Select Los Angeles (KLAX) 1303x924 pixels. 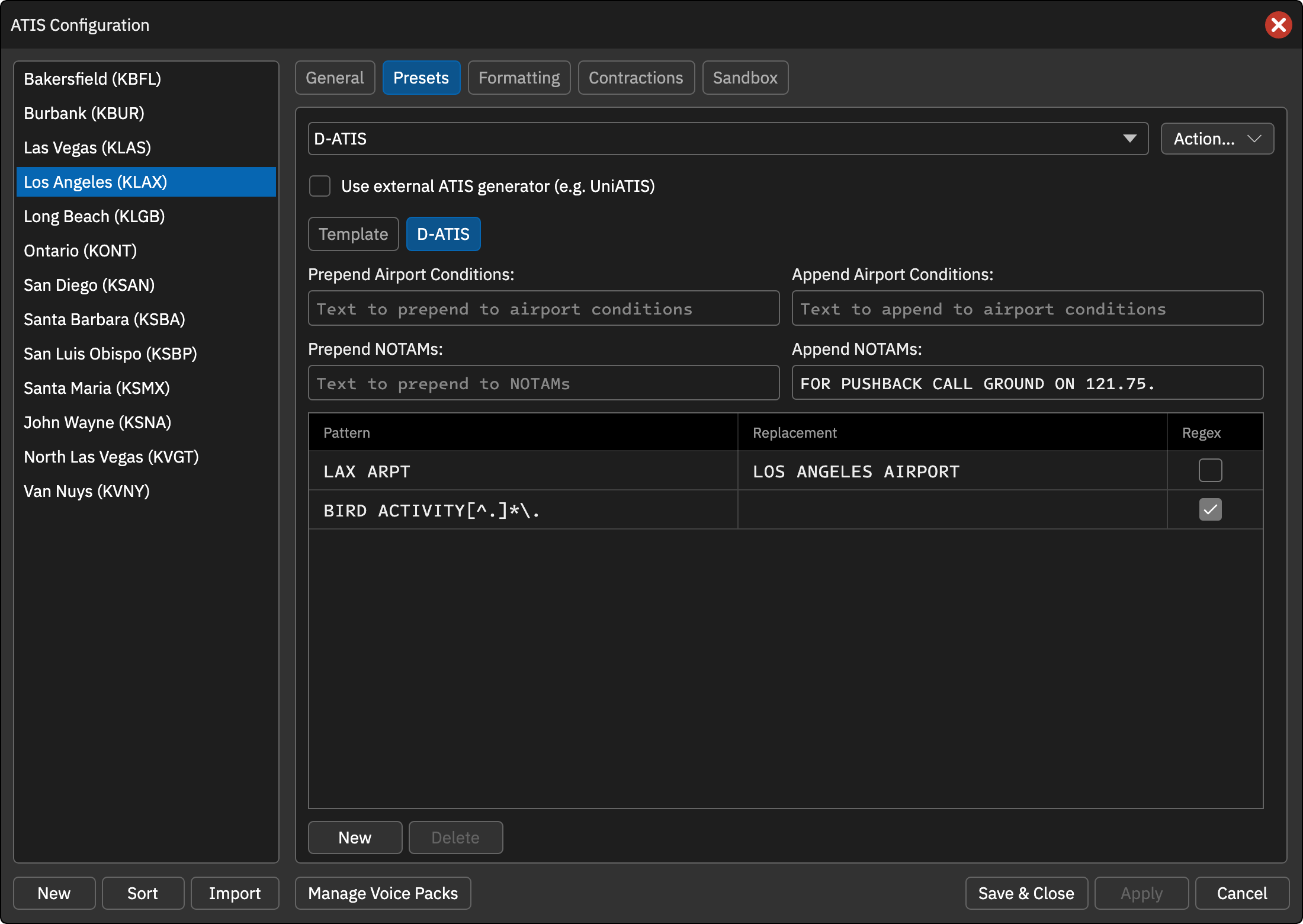(x=146, y=182)
